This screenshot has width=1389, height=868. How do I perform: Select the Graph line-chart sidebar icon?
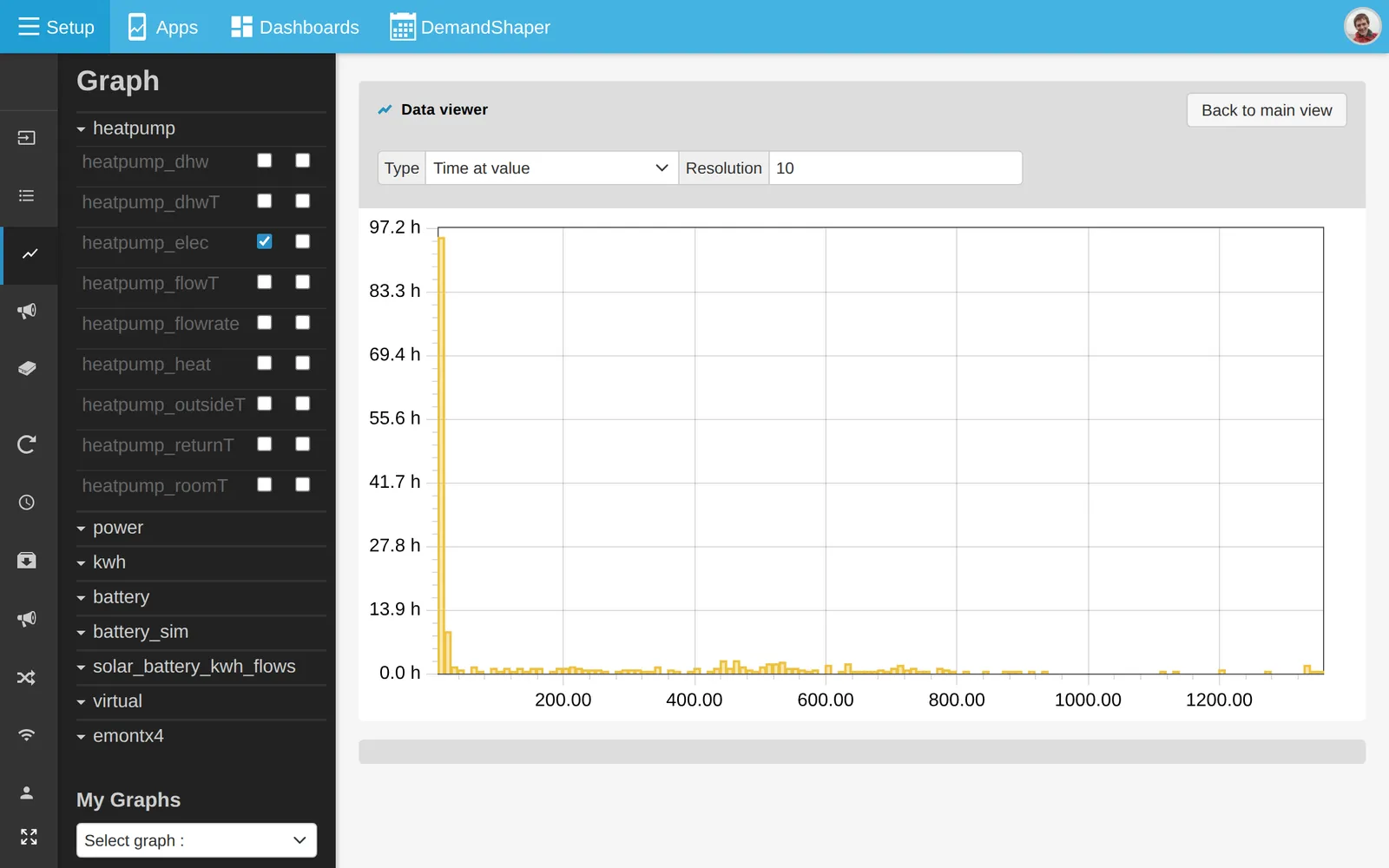tap(30, 254)
